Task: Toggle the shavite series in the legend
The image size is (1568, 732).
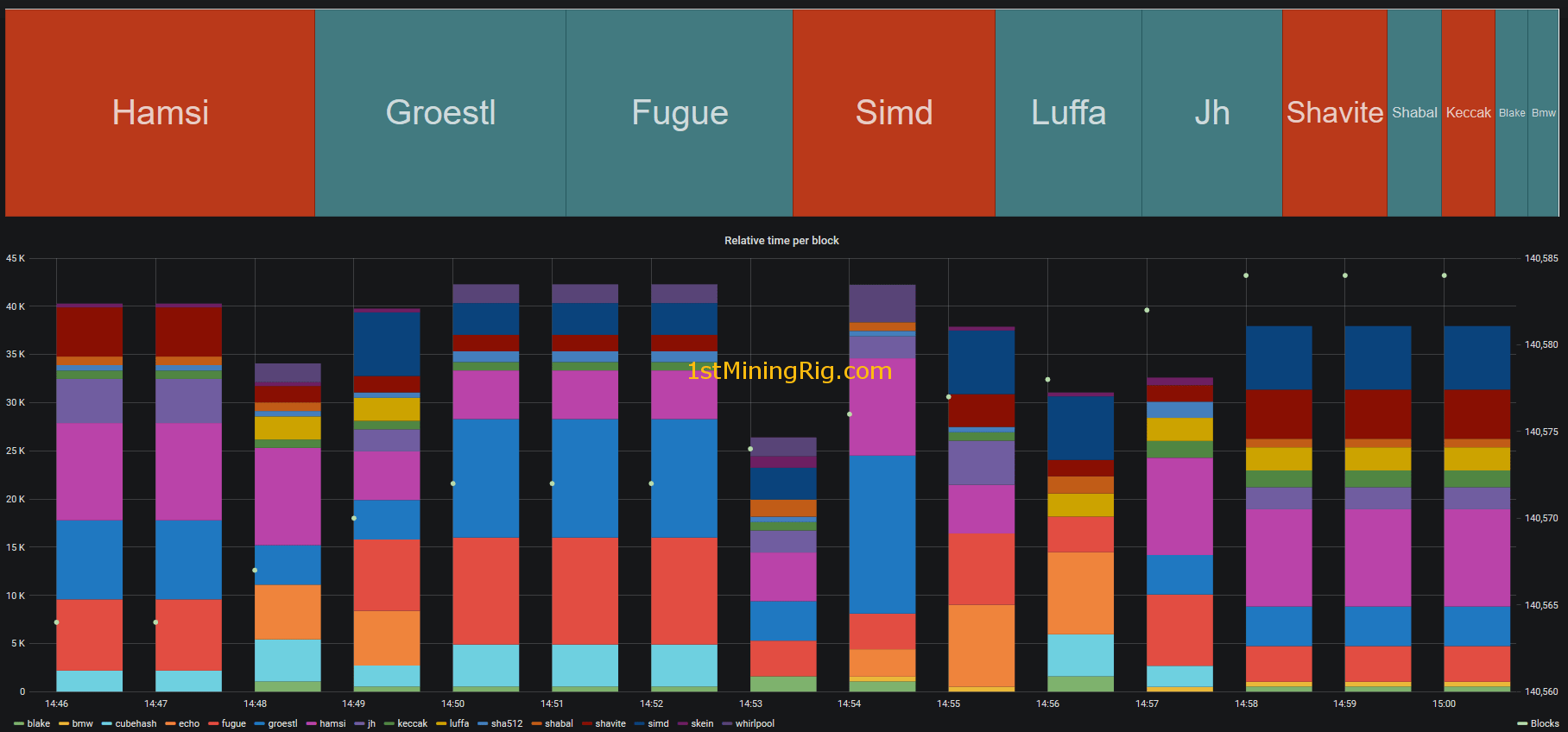Action: tap(604, 723)
